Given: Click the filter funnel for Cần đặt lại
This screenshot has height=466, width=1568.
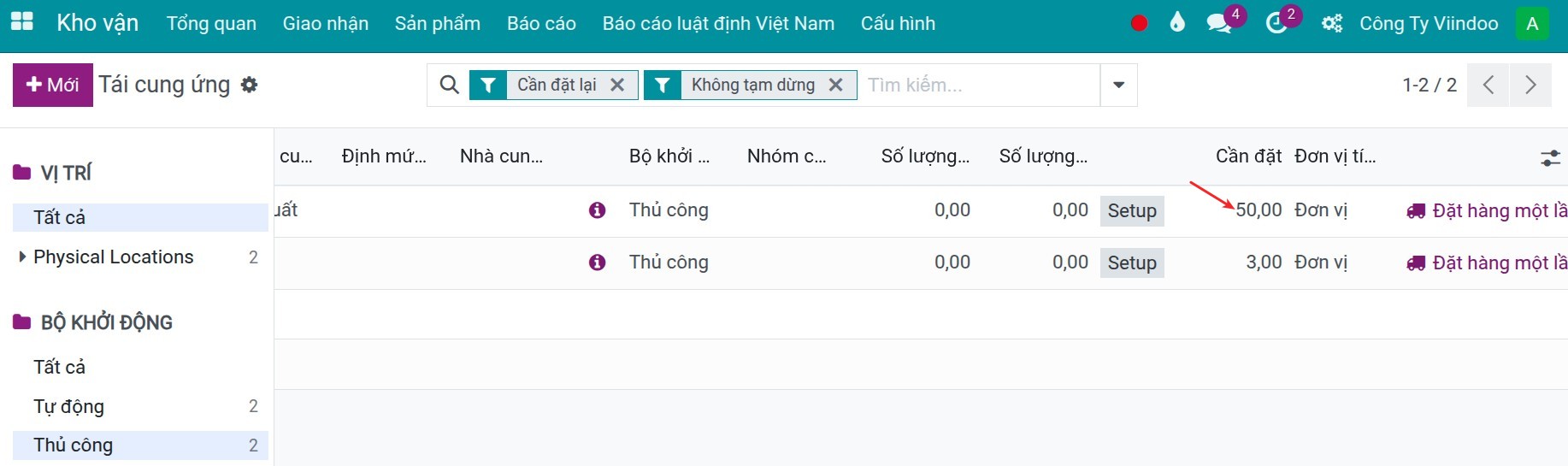Looking at the screenshot, I should [488, 85].
